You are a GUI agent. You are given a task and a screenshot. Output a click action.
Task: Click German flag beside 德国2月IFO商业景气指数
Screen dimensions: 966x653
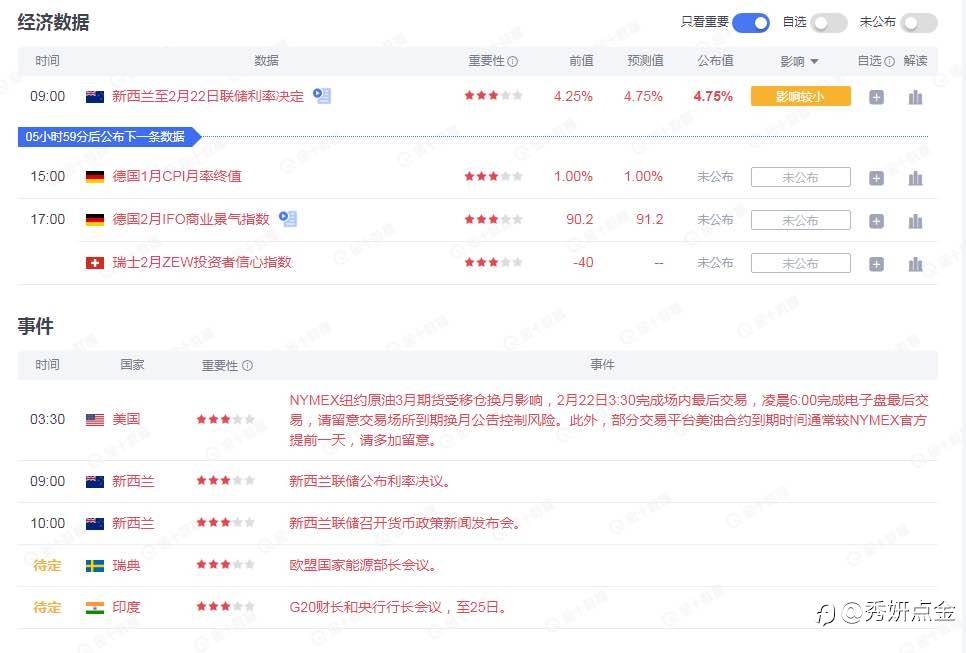click(94, 220)
